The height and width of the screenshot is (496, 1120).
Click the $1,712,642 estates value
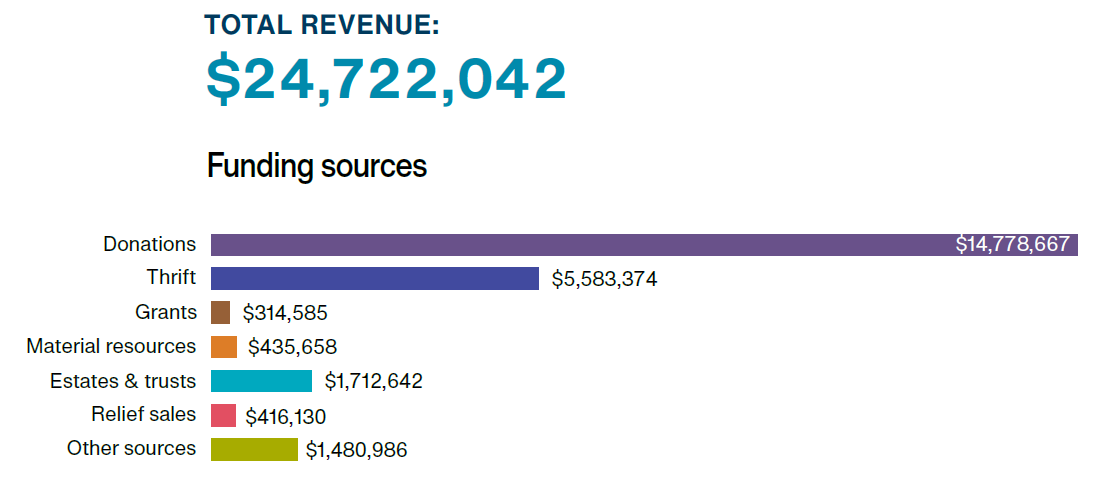(373, 382)
